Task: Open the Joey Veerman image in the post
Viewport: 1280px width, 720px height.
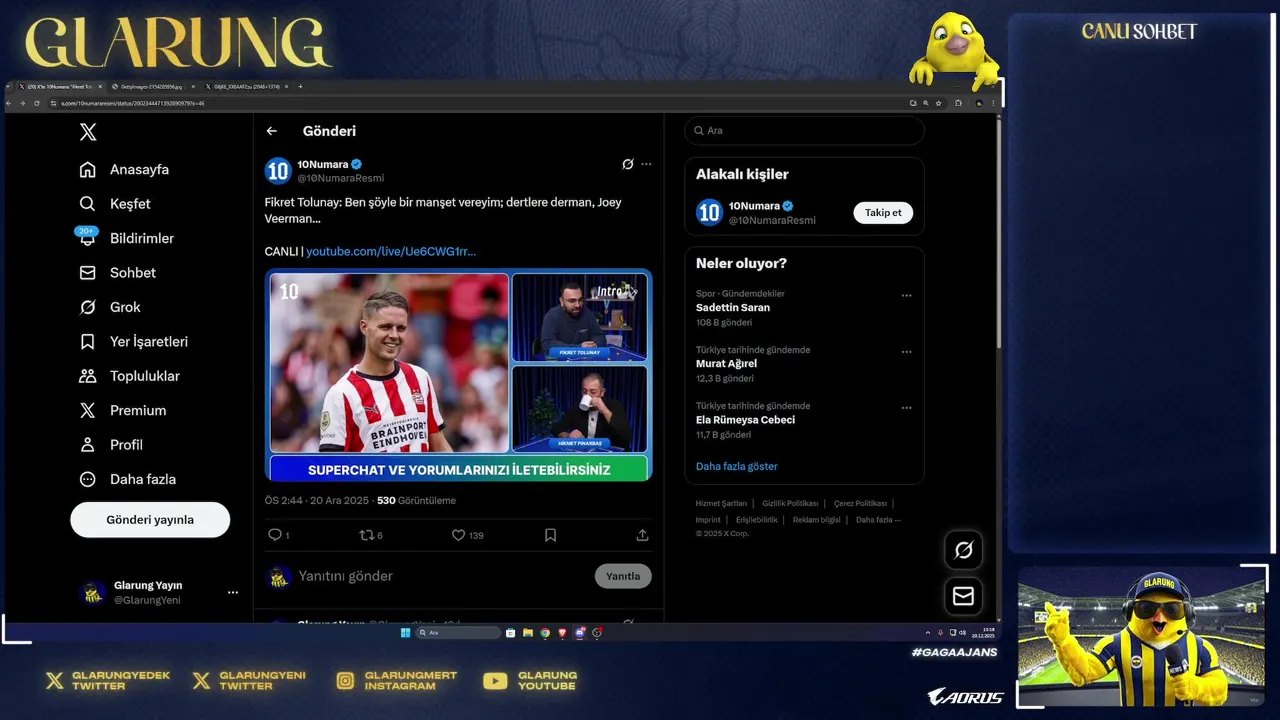Action: point(389,363)
